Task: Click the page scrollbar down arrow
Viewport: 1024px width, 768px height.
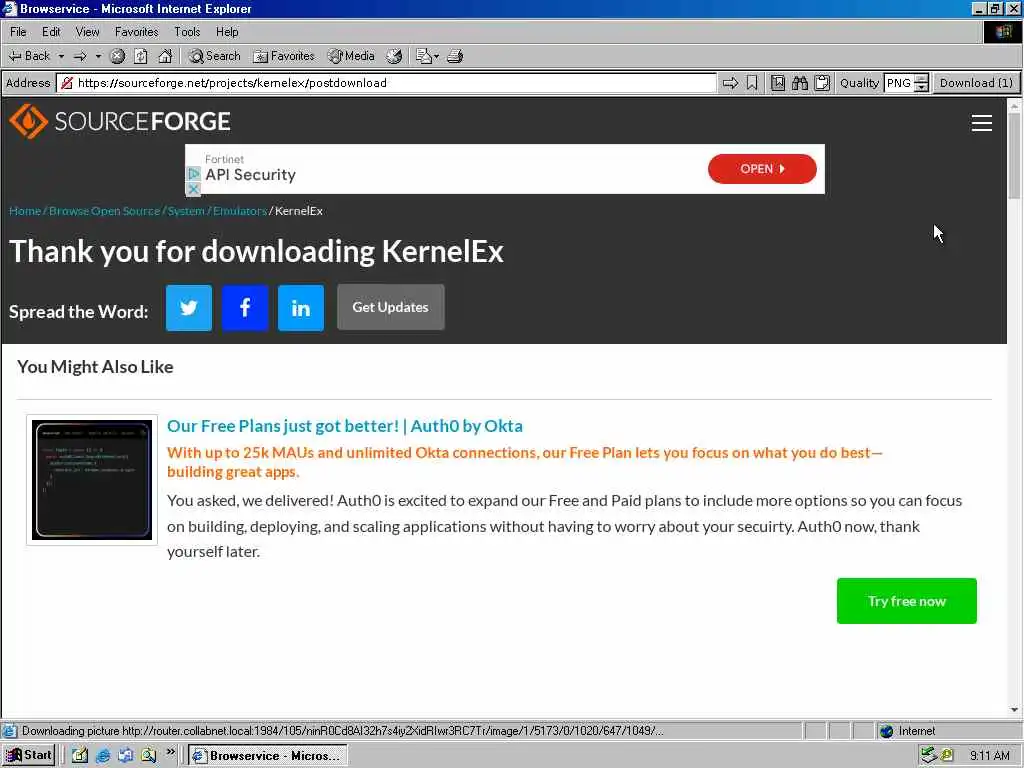Action: 1014,710
